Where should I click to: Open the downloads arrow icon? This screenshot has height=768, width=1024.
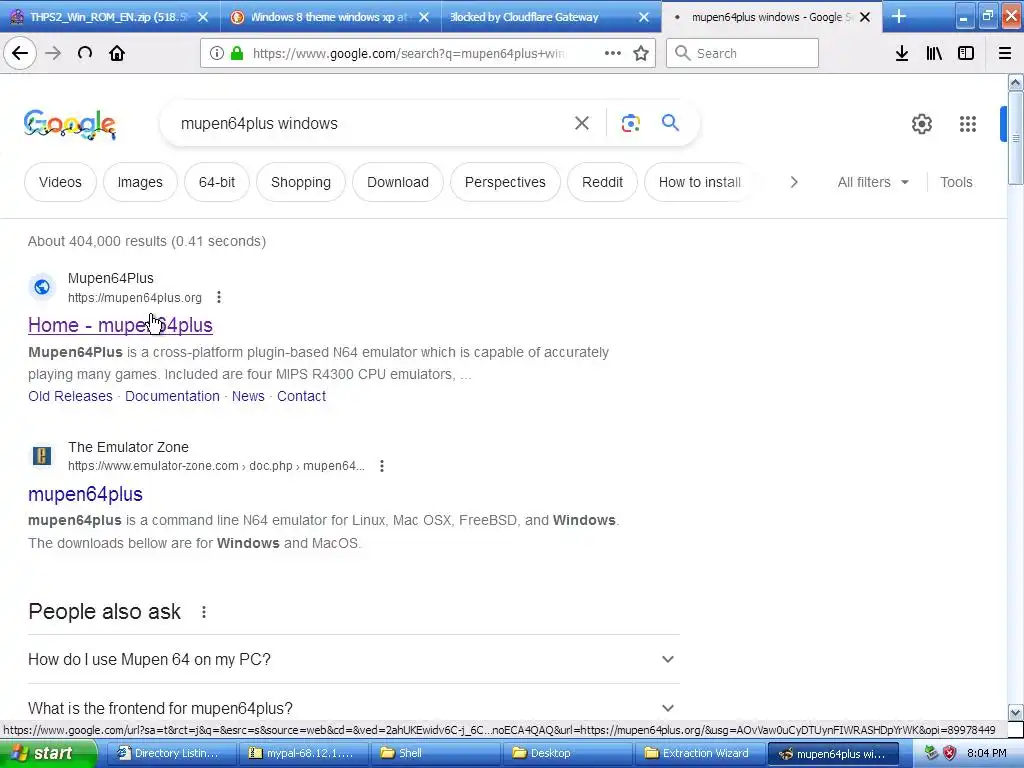[902, 53]
